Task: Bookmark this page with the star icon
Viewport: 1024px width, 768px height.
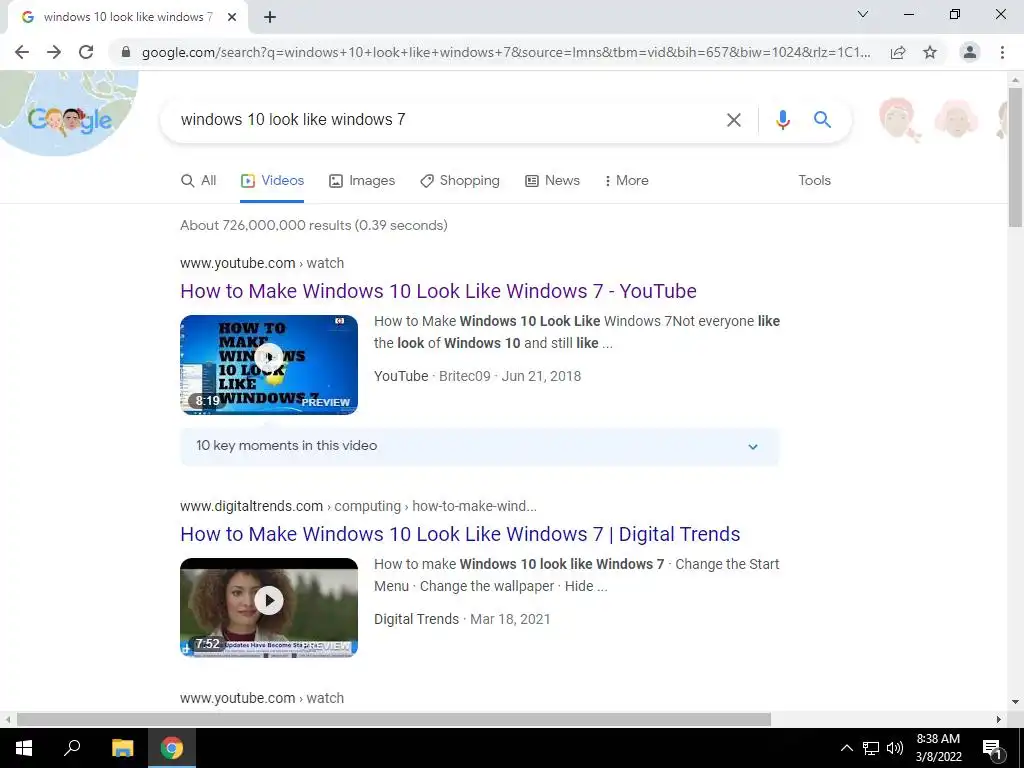Action: [930, 52]
